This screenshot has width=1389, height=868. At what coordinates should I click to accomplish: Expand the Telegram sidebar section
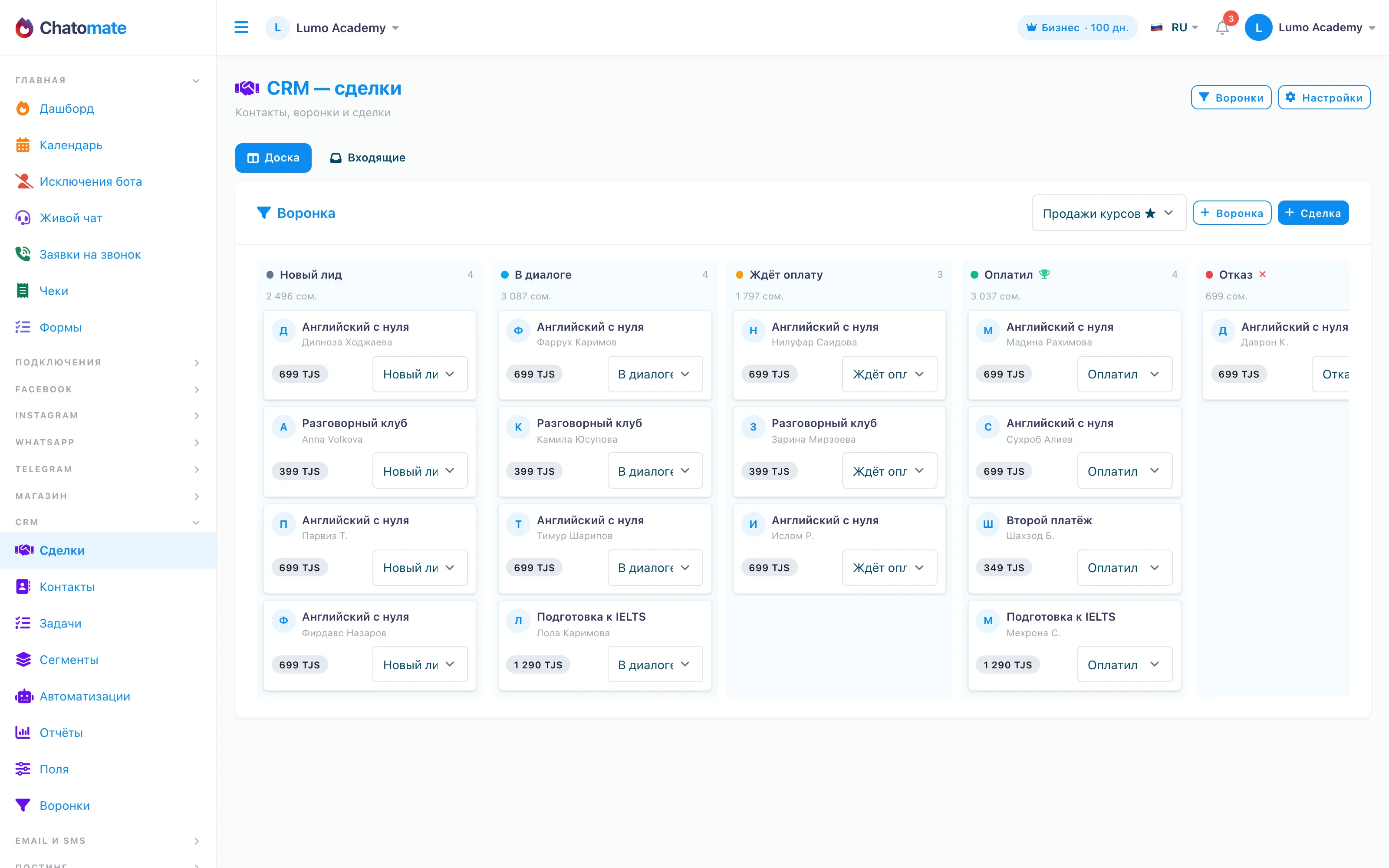point(108,469)
